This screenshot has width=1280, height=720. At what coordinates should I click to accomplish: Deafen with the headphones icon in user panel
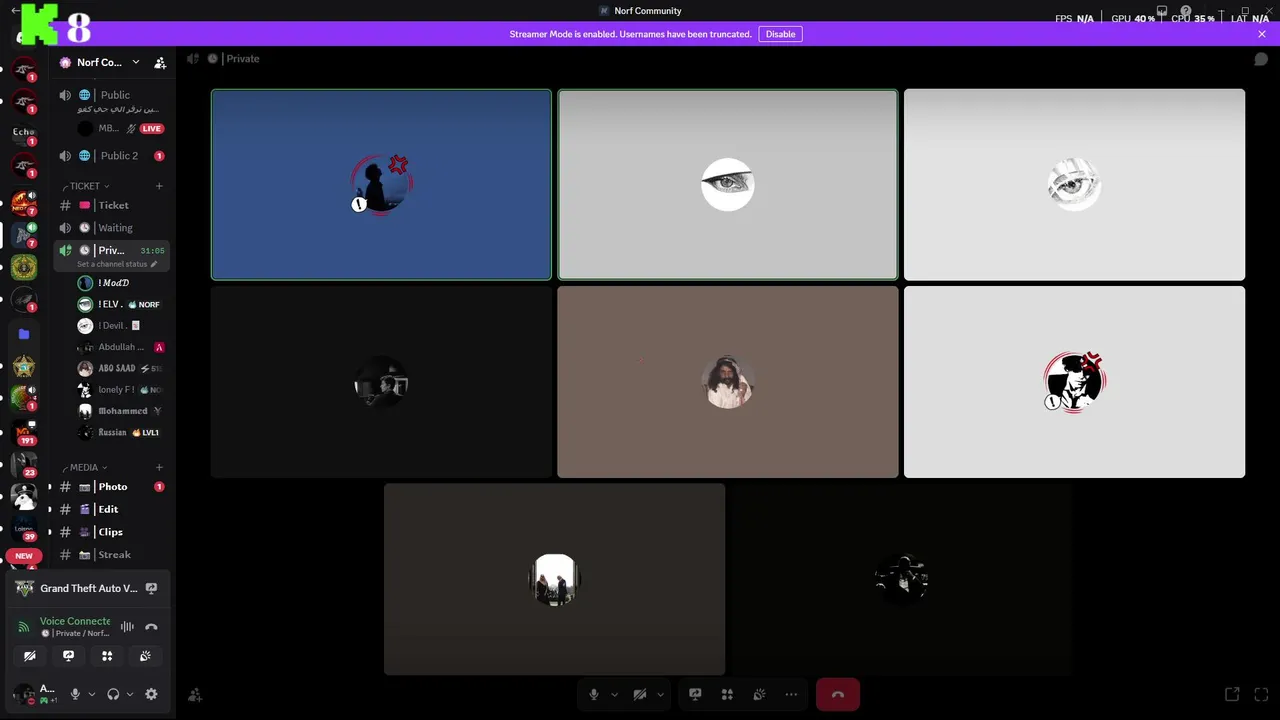pyautogui.click(x=113, y=694)
